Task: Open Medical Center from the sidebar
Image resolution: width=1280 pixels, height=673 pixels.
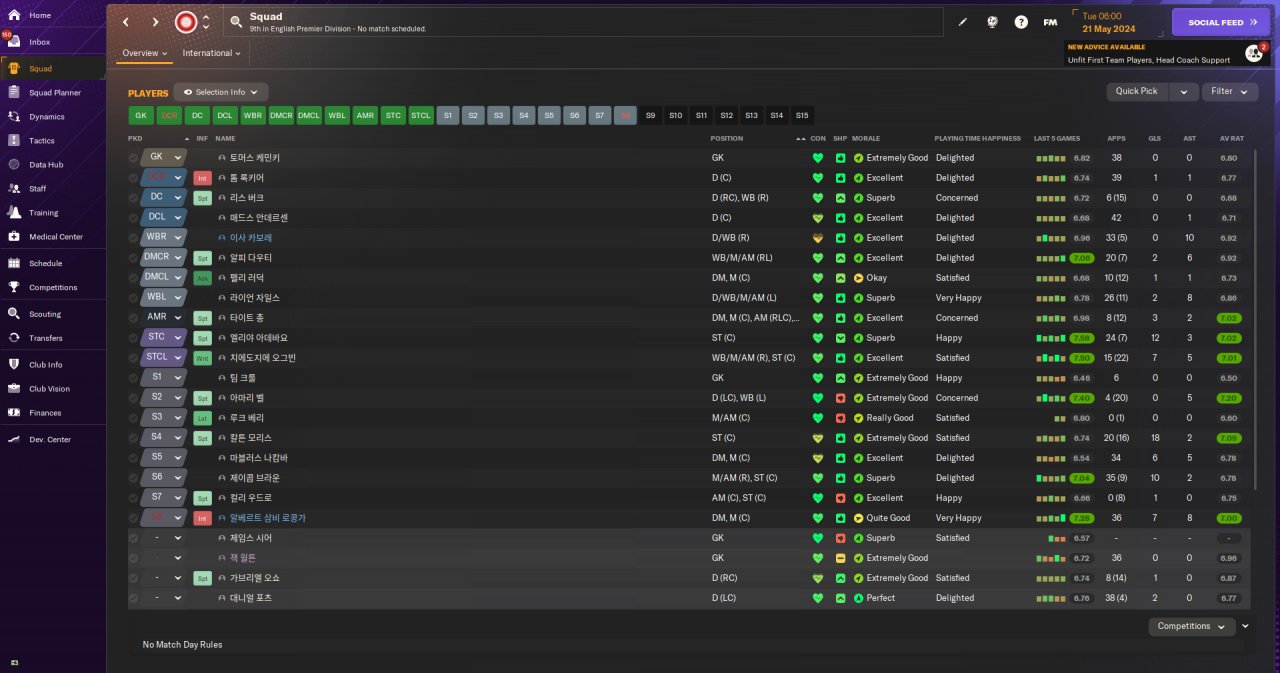Action: (x=14, y=237)
